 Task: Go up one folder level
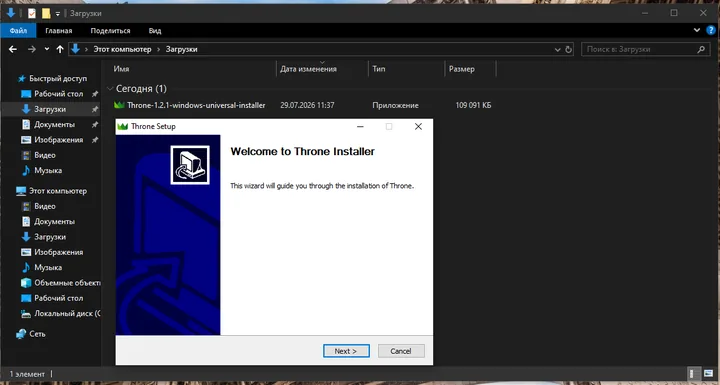[x=60, y=49]
